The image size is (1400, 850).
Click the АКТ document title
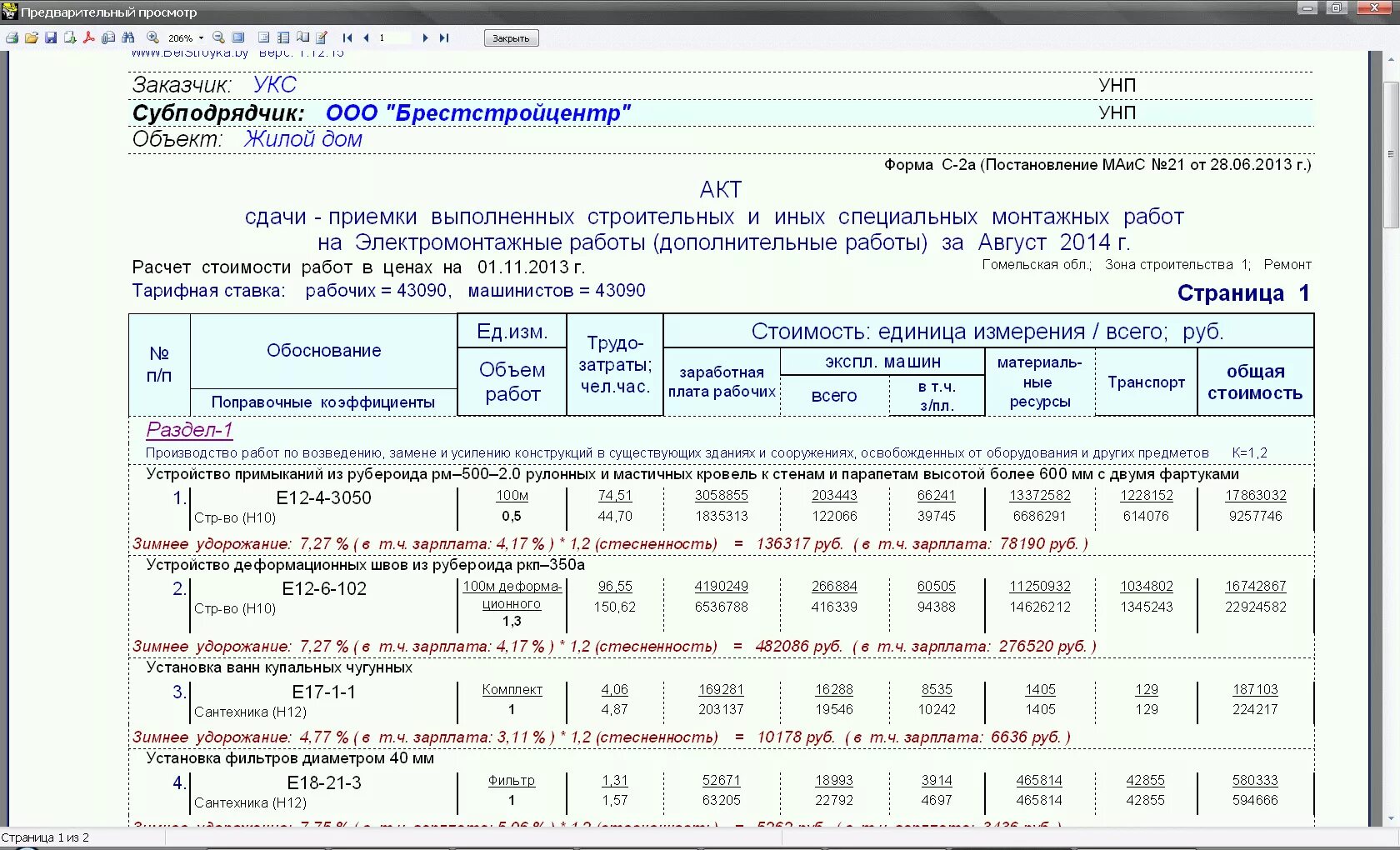[x=721, y=190]
